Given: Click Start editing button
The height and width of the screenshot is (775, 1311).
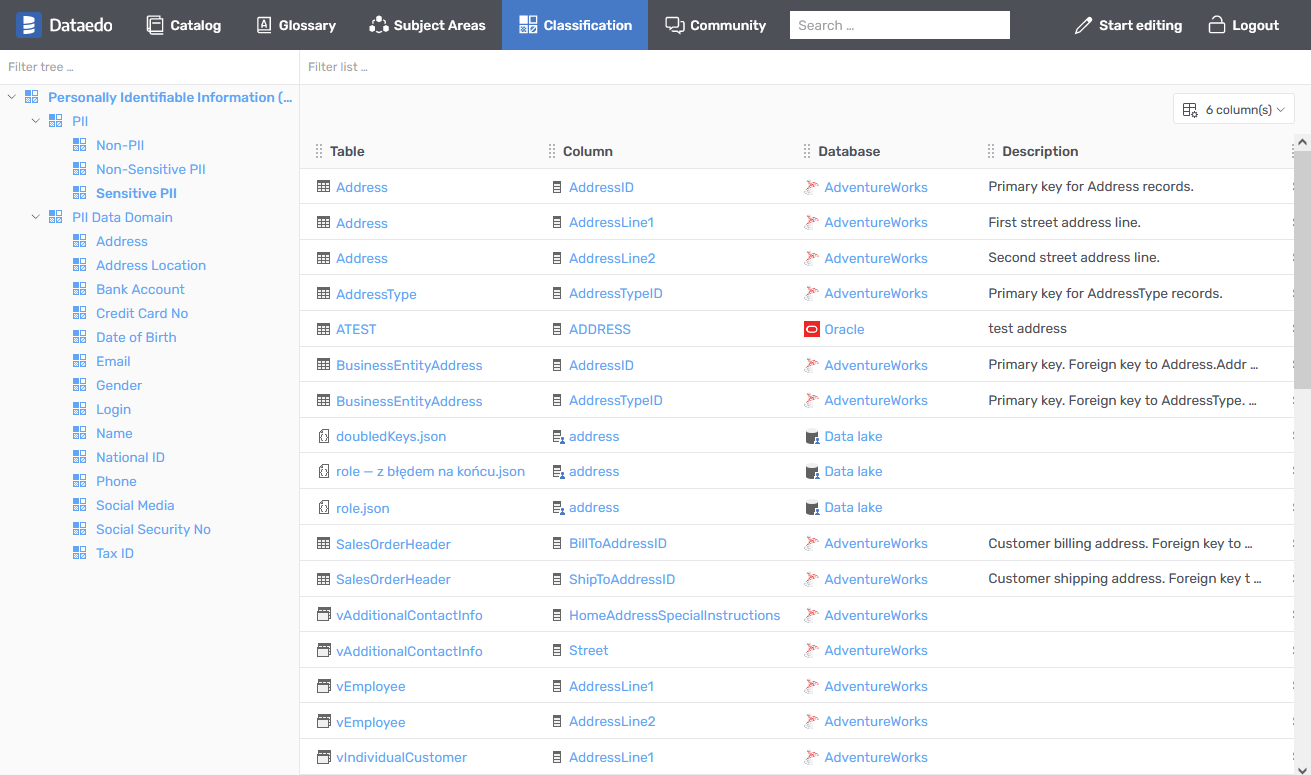Looking at the screenshot, I should tap(1128, 25).
